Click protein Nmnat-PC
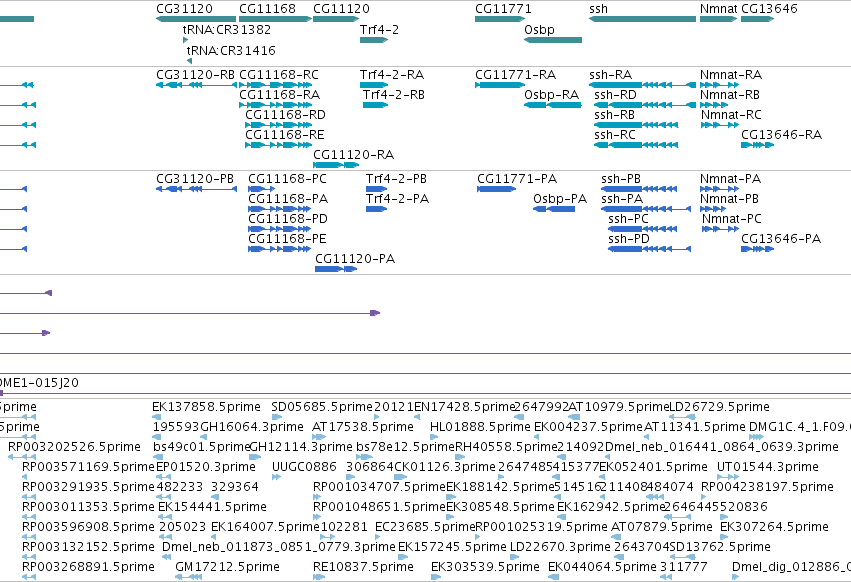The image size is (851, 582). (732, 219)
